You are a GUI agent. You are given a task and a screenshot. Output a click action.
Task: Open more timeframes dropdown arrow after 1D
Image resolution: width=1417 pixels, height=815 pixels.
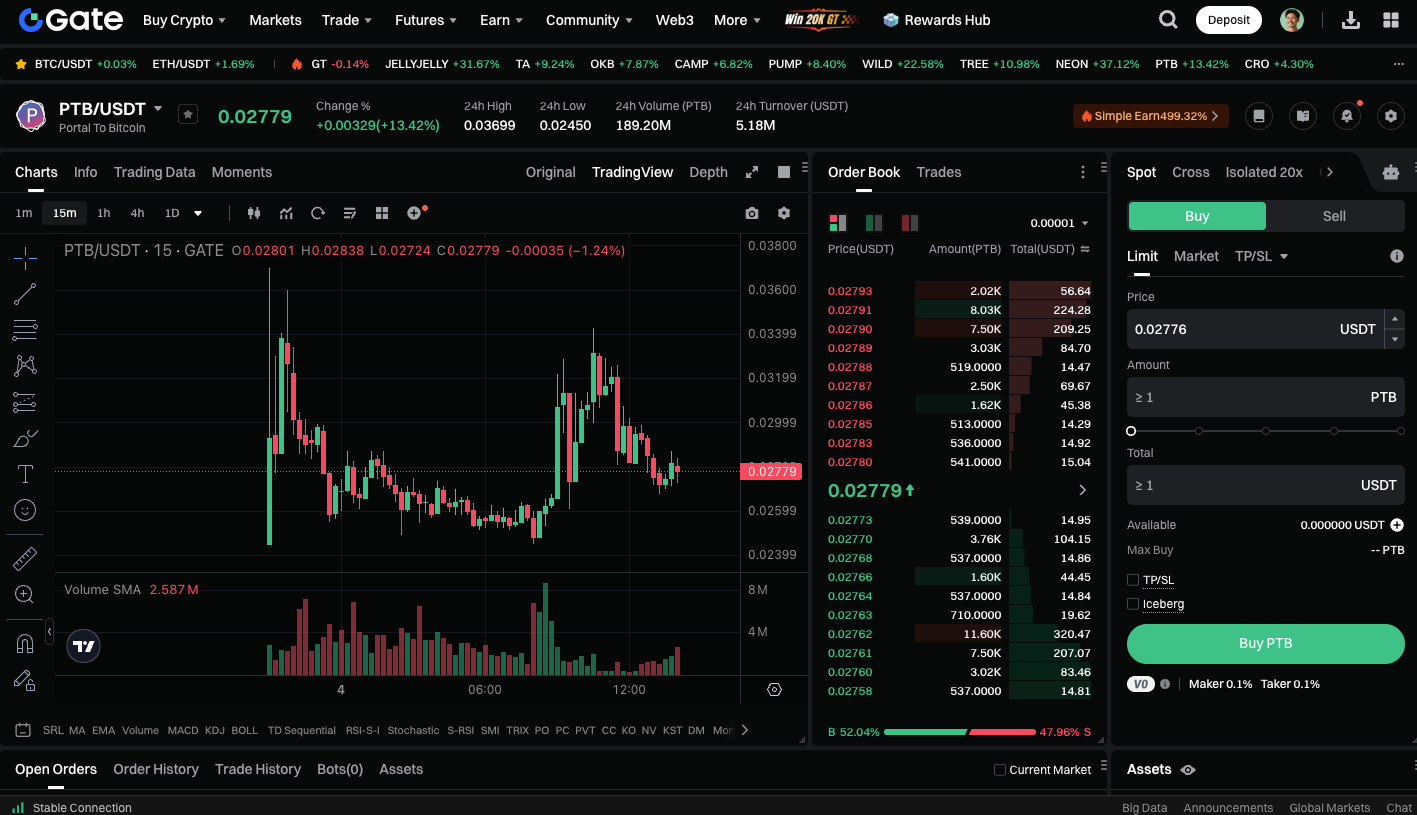point(198,213)
